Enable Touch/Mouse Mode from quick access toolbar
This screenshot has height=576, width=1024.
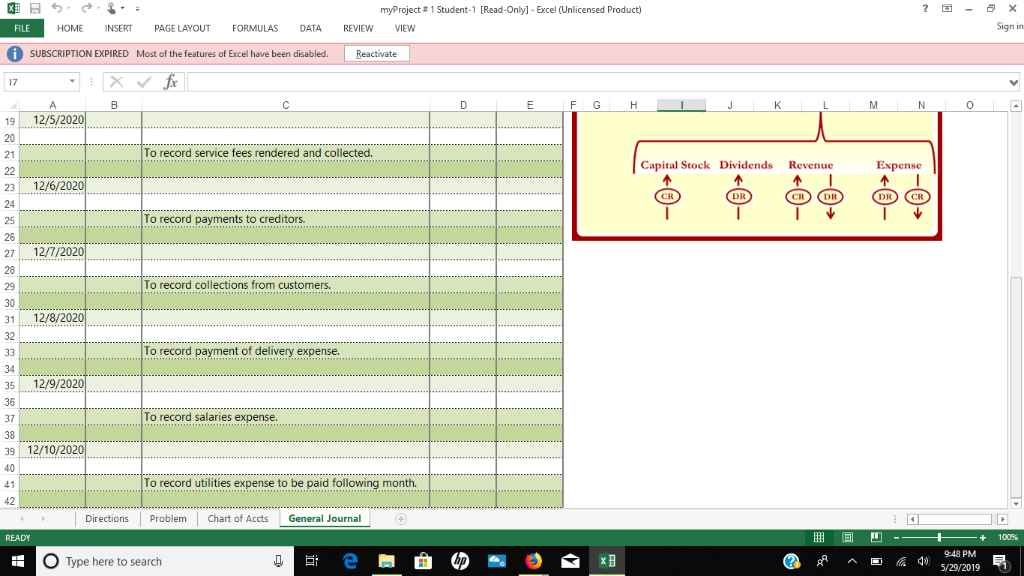click(x=112, y=9)
